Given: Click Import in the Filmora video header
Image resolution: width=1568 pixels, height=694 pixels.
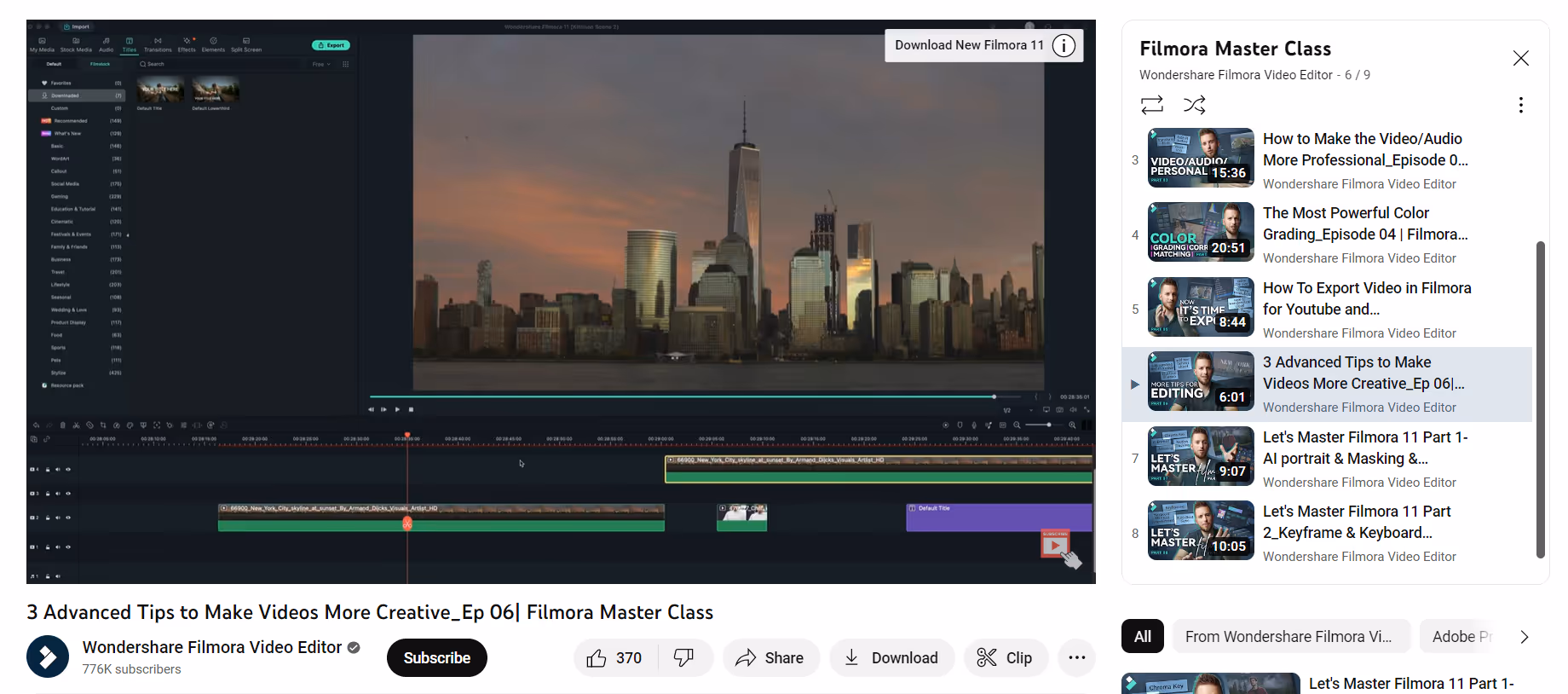Looking at the screenshot, I should (77, 26).
